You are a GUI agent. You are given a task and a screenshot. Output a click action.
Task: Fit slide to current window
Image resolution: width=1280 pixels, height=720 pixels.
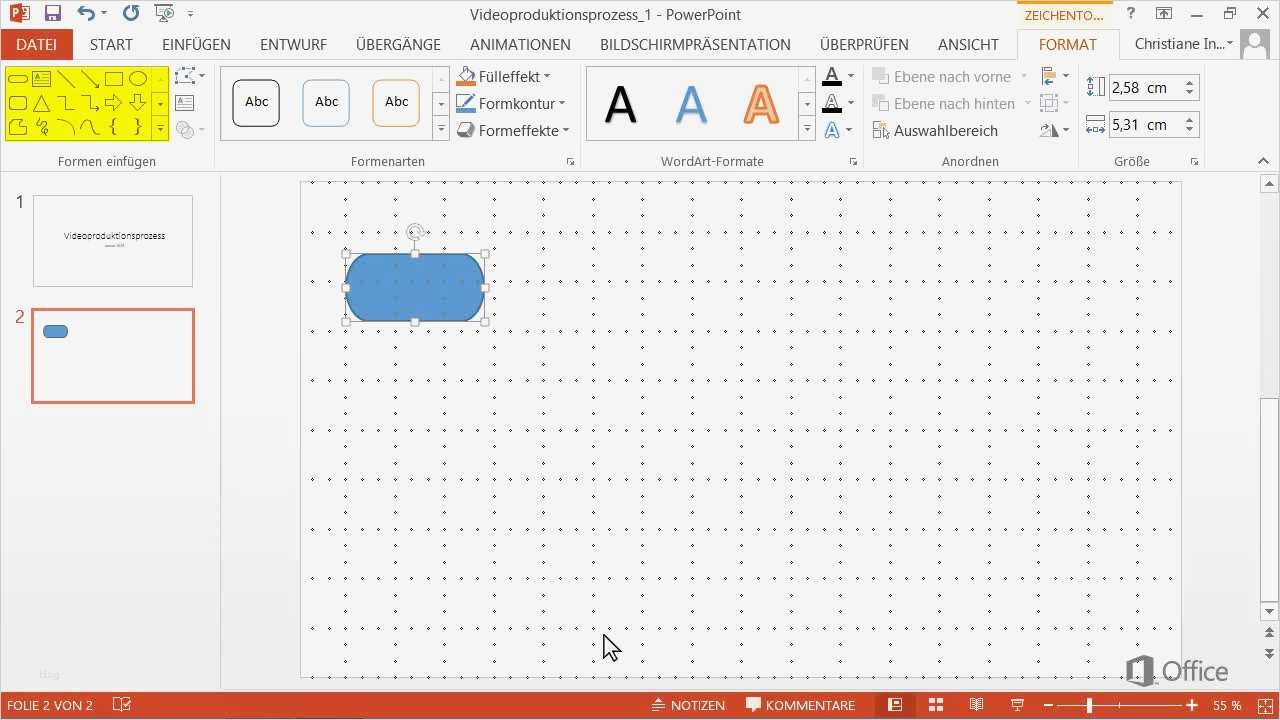pyautogui.click(x=1266, y=705)
